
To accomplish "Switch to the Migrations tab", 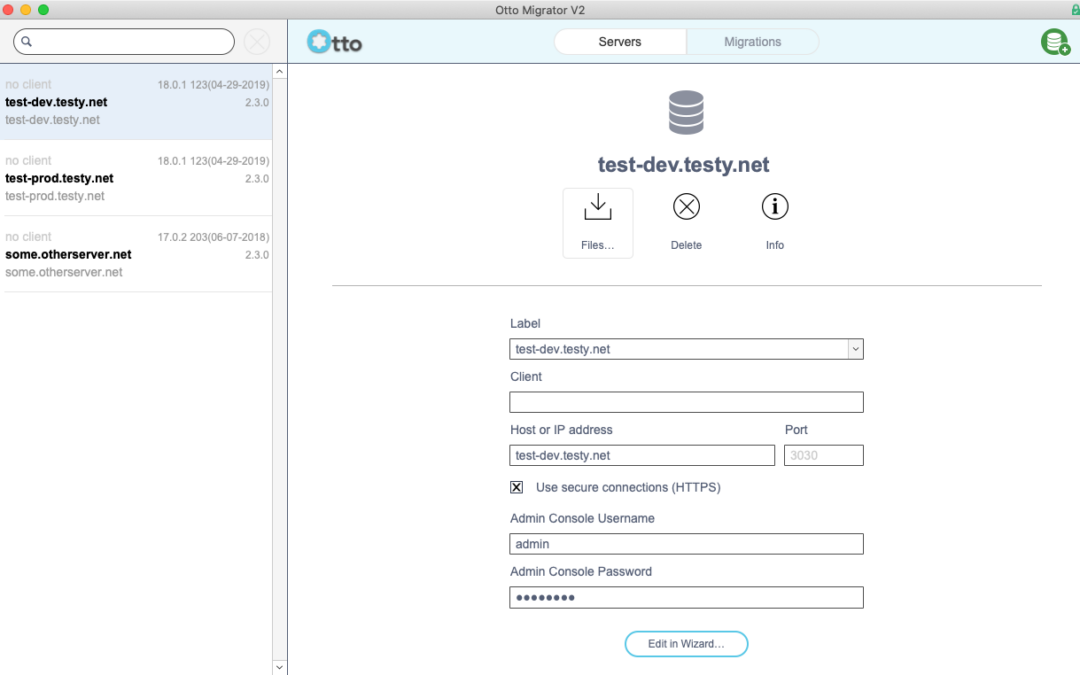I will click(752, 42).
